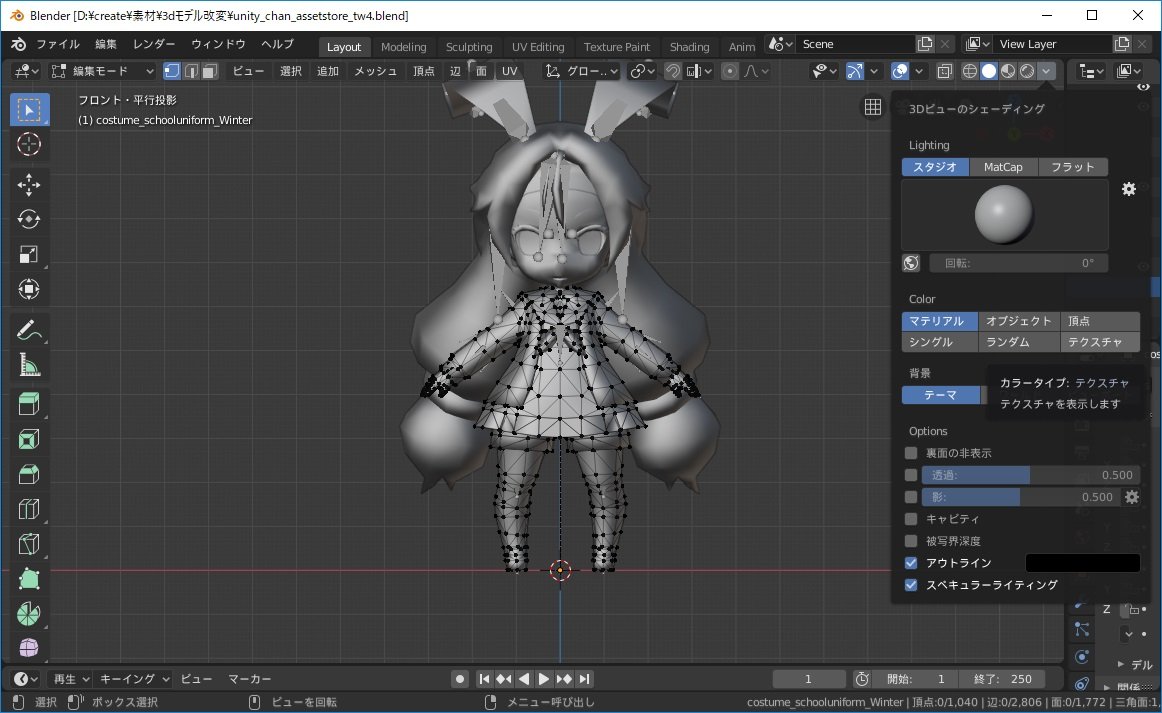Image resolution: width=1162 pixels, height=713 pixels.
Task: Select the Bevel tool
Action: coord(29,474)
